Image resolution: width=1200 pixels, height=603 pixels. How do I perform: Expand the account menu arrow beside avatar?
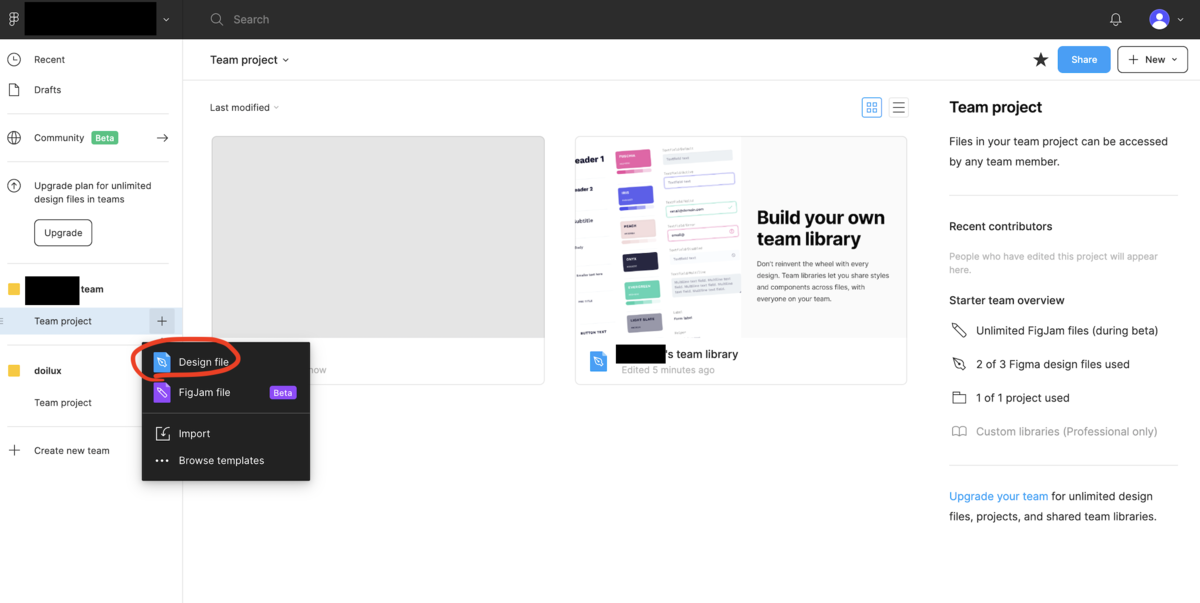point(1179,19)
